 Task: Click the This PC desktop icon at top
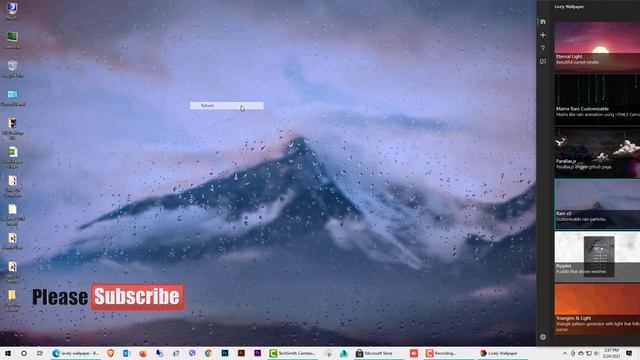click(12, 11)
